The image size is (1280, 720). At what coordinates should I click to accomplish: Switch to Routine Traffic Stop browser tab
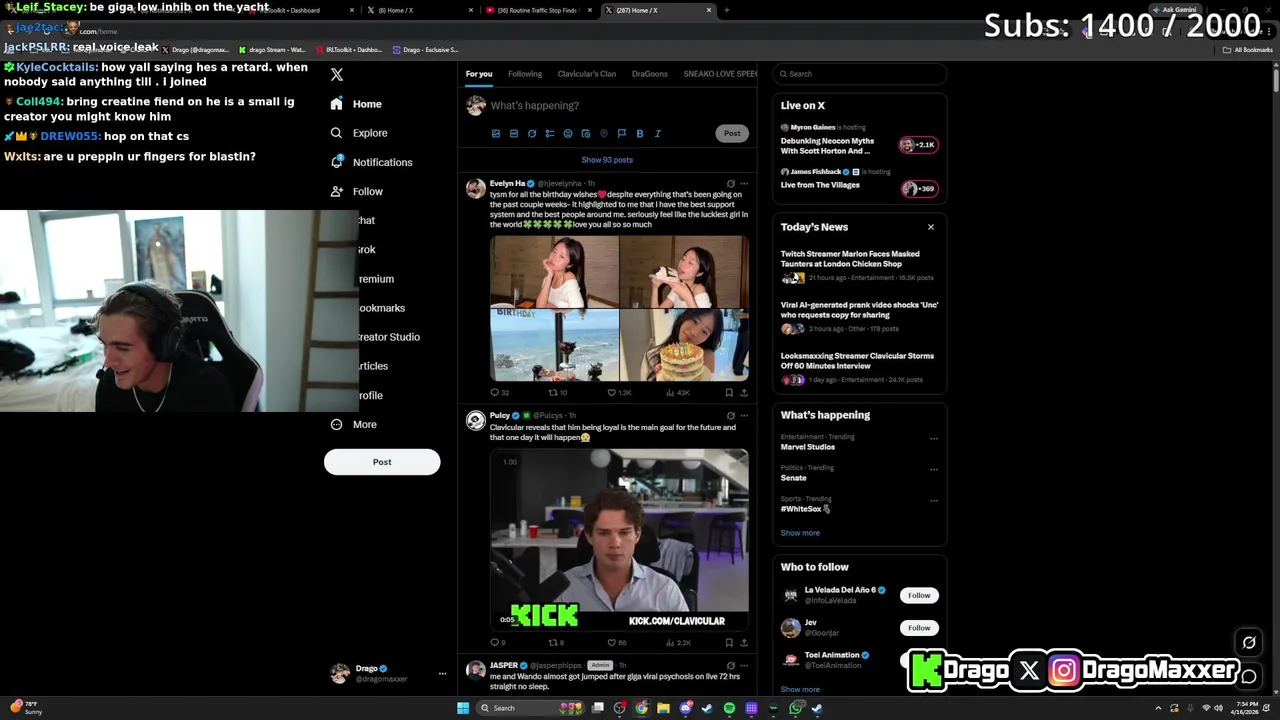[x=536, y=10]
